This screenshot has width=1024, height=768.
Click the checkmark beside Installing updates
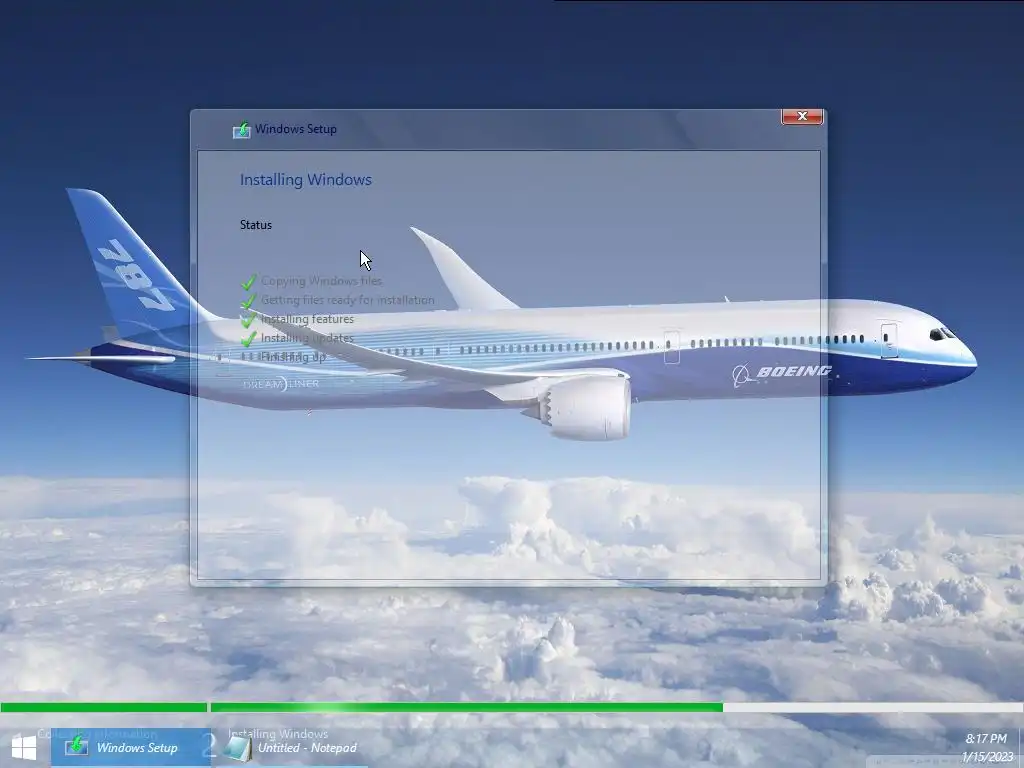[x=248, y=339]
